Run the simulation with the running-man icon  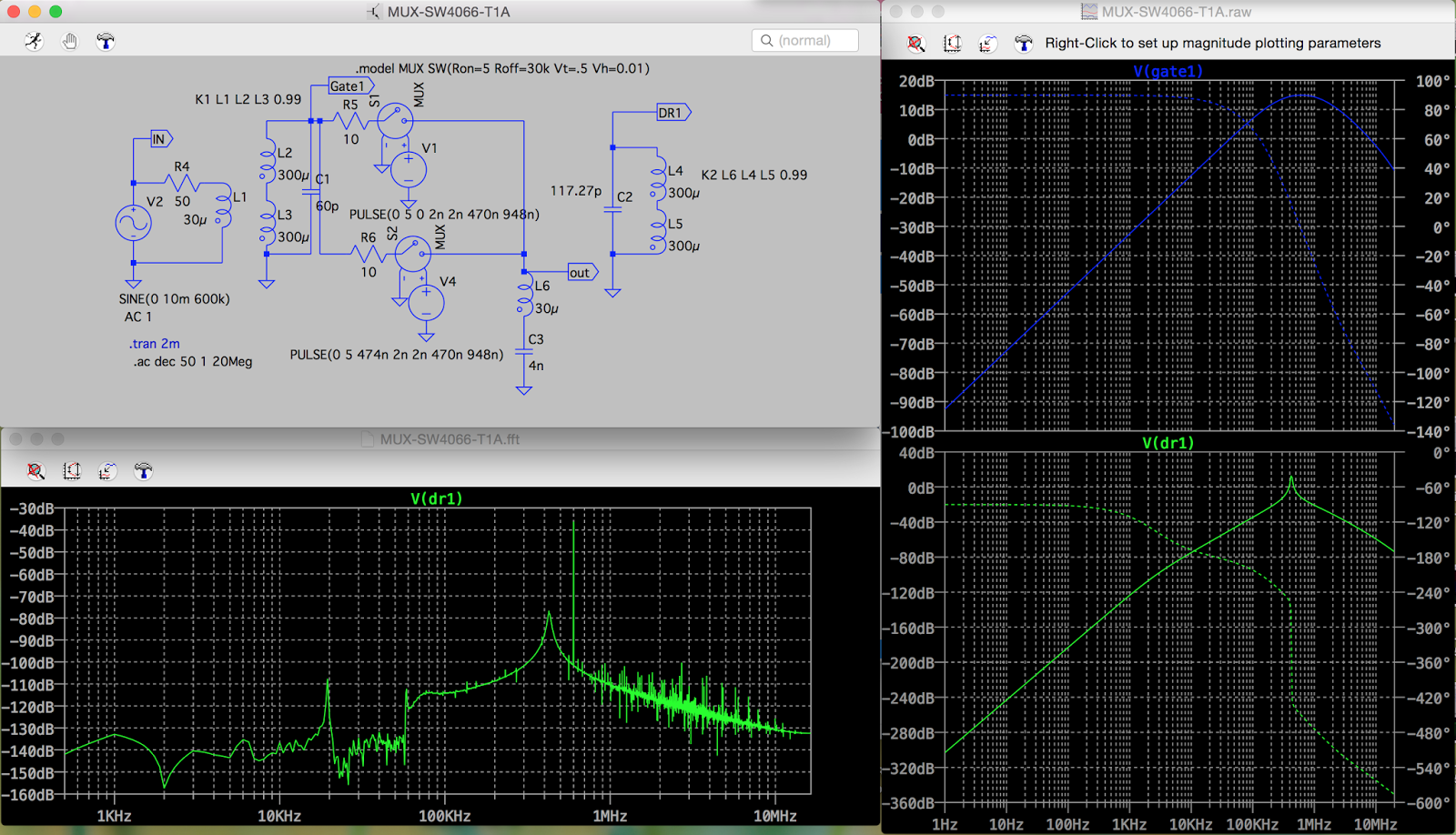tap(33, 40)
